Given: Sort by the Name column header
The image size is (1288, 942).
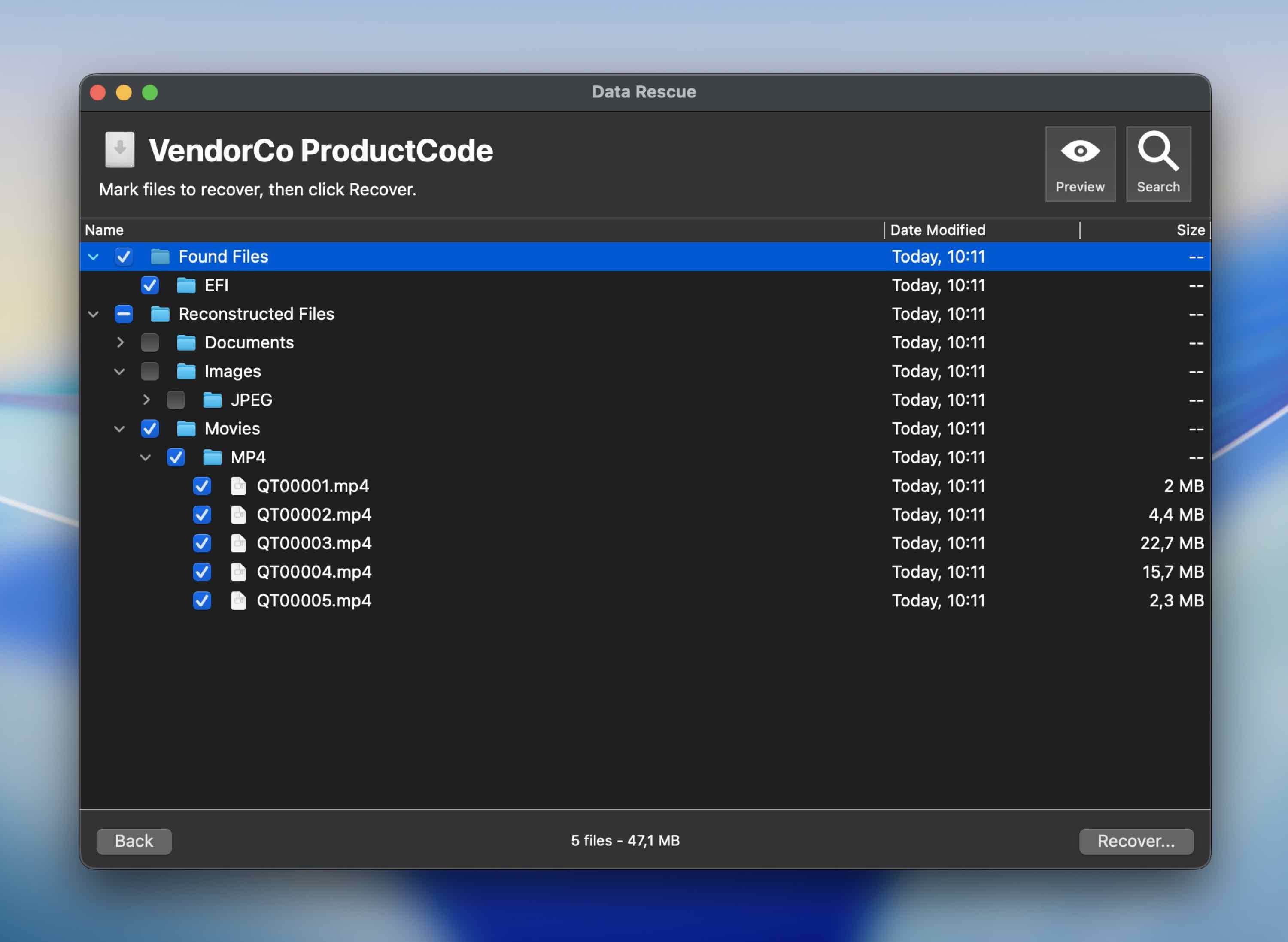Looking at the screenshot, I should click(x=482, y=230).
